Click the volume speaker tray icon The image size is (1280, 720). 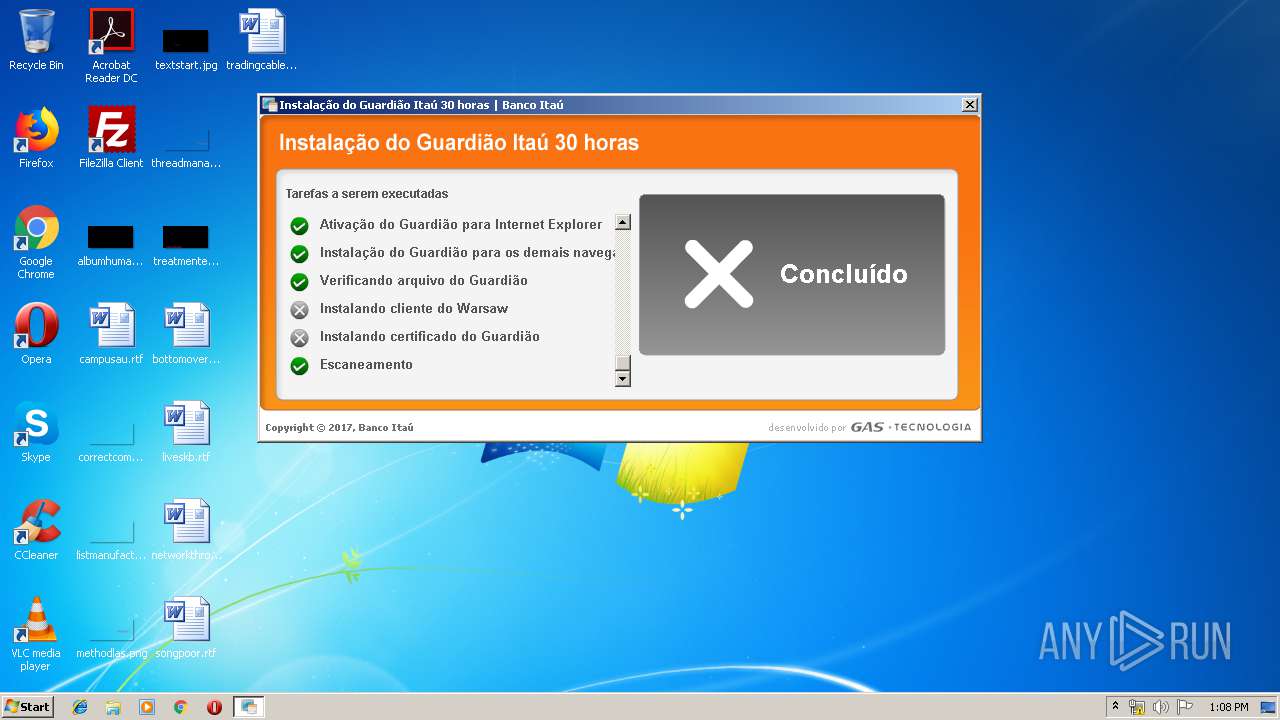point(1160,707)
